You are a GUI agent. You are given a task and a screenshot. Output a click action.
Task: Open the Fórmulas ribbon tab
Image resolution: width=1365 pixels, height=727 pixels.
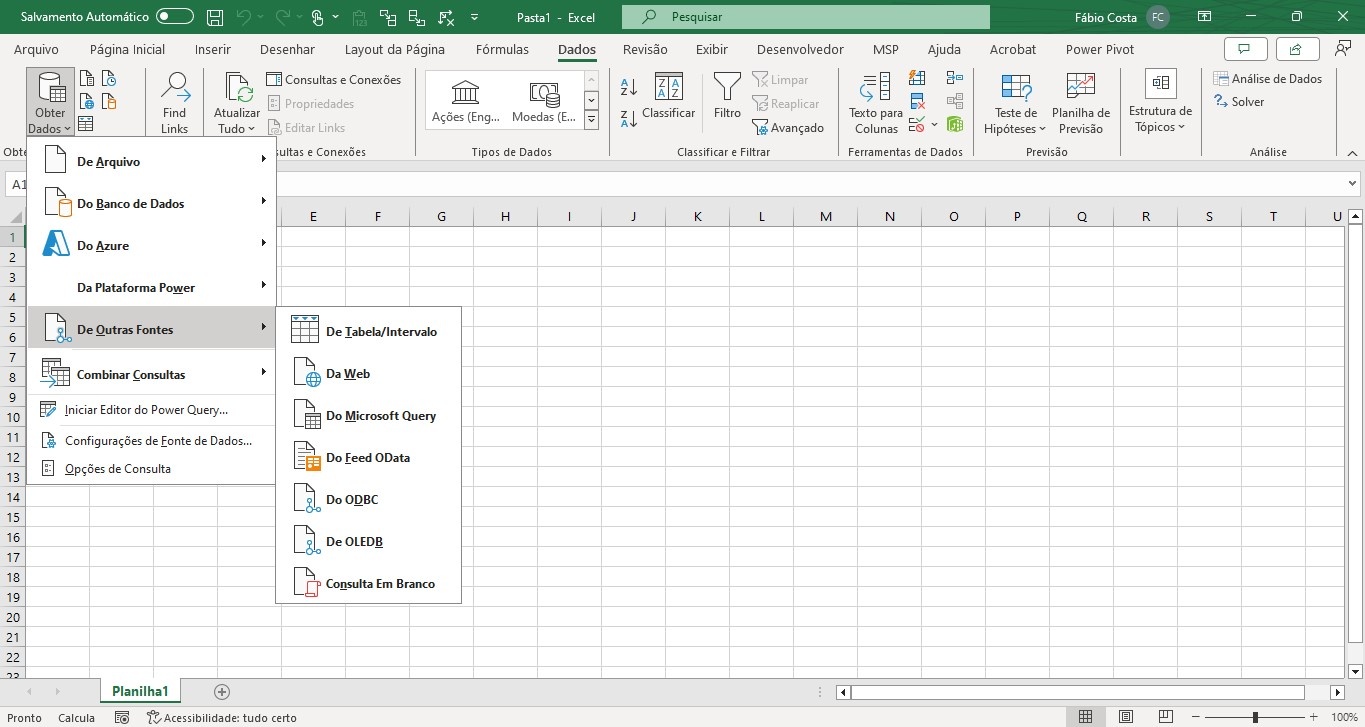coord(502,49)
